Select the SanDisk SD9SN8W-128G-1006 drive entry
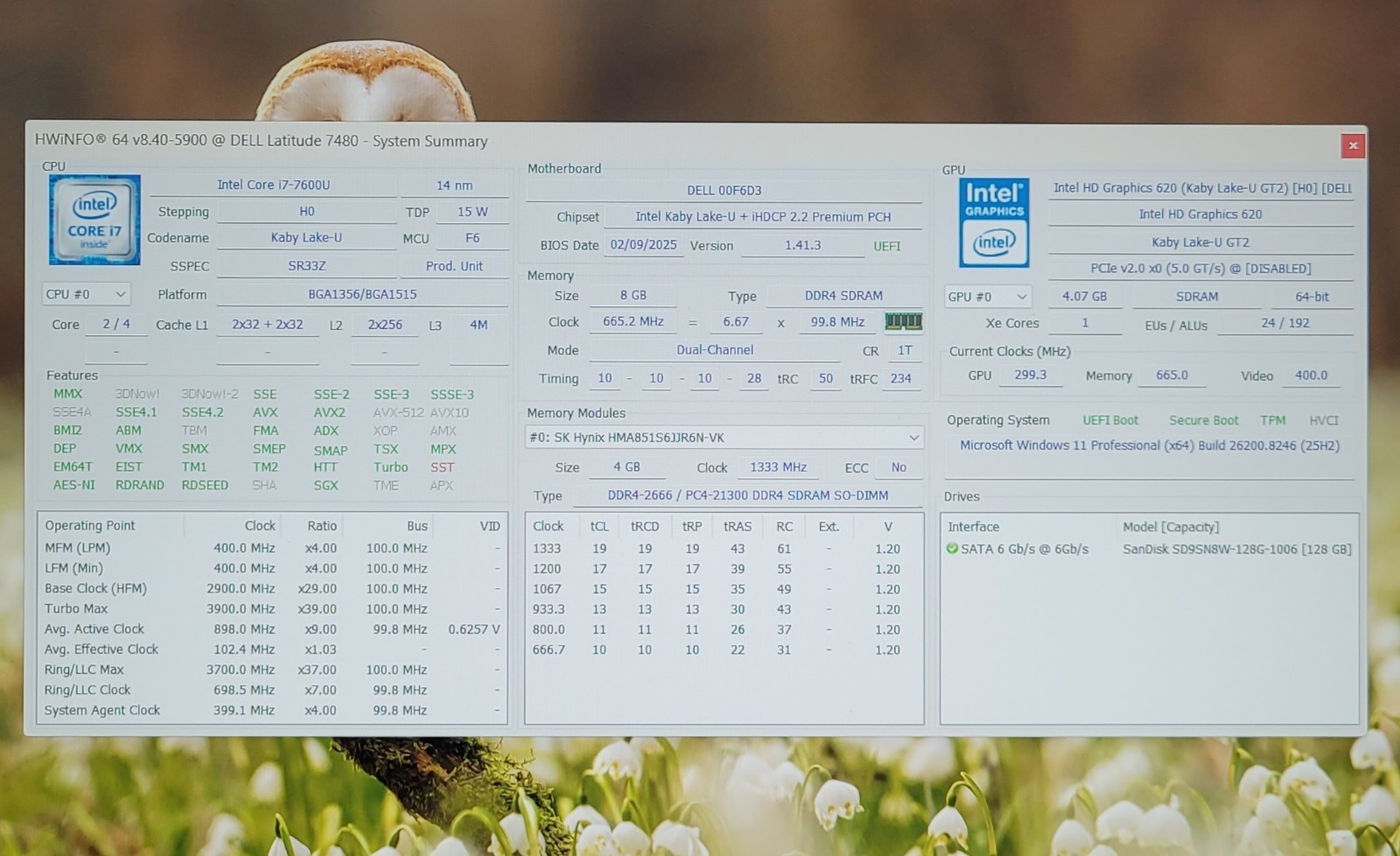This screenshot has width=1400, height=856. click(1236, 550)
